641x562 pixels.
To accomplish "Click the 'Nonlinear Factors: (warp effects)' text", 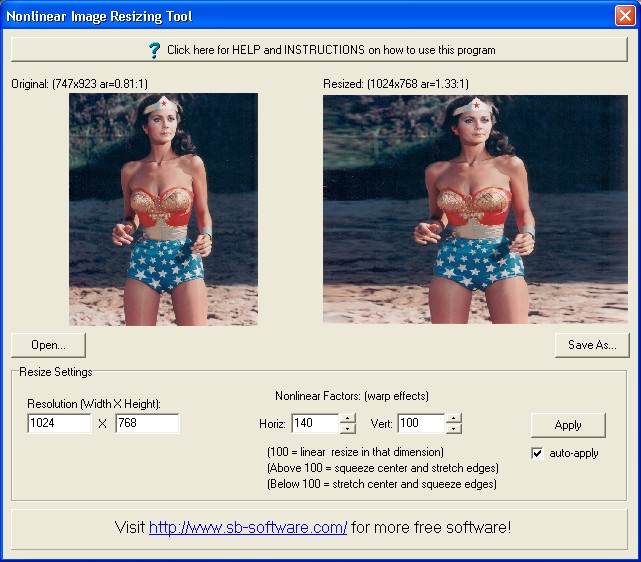I will [x=352, y=396].
